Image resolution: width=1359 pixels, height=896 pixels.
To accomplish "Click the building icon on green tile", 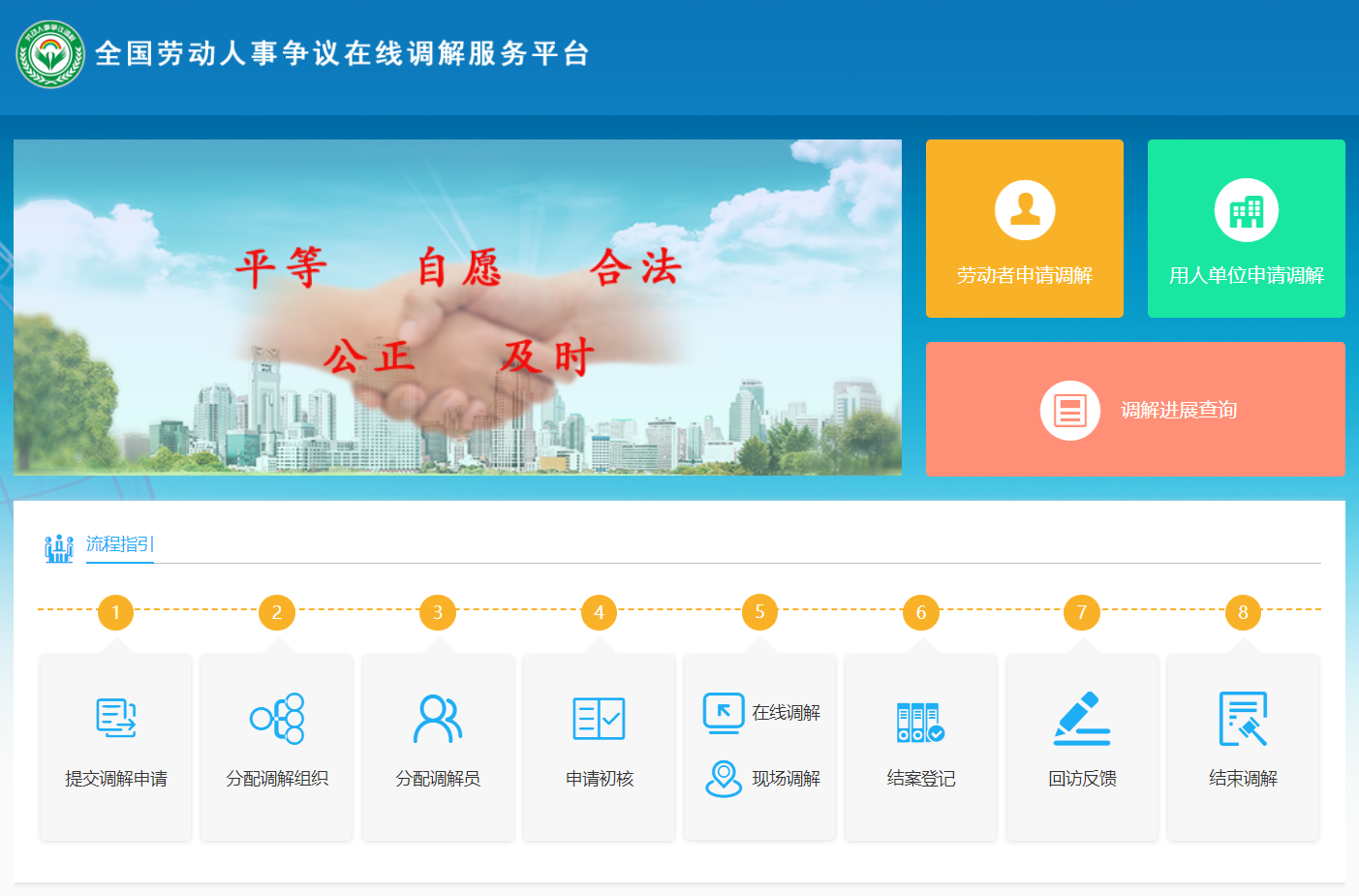I will (1246, 210).
